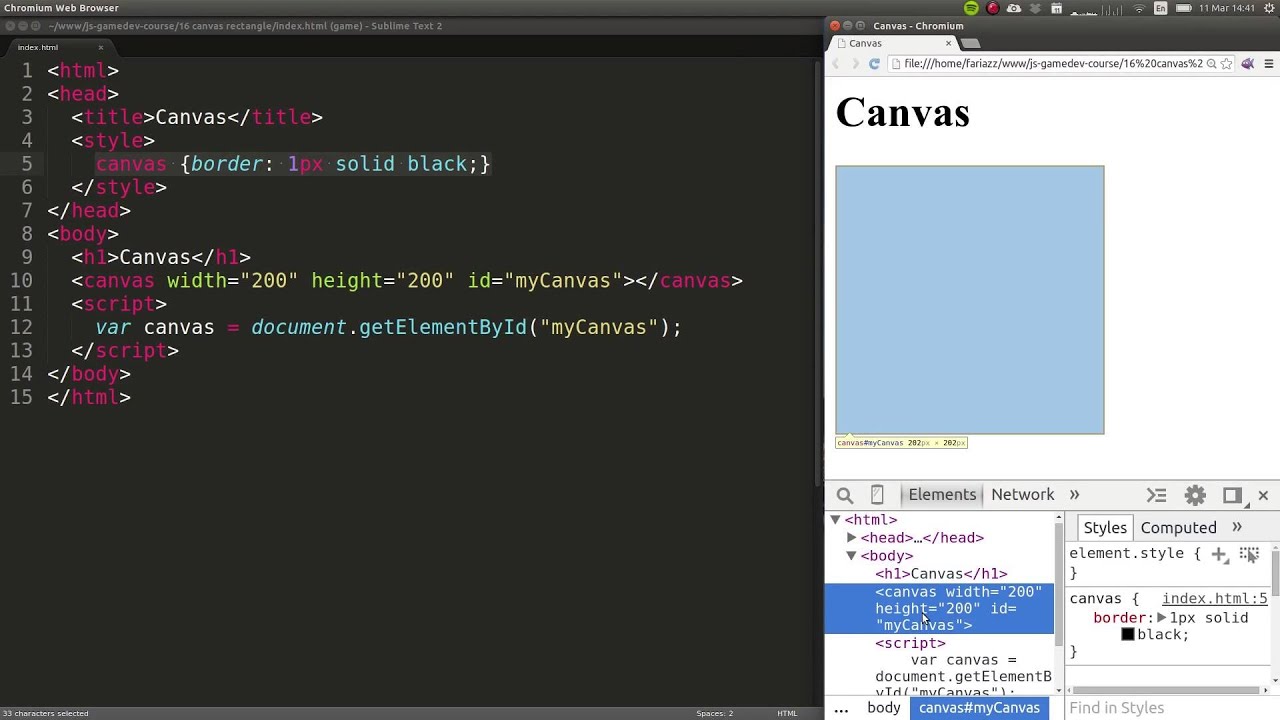Select body in the breadcrumb bar
This screenshot has height=720, width=1280.
pos(883,708)
